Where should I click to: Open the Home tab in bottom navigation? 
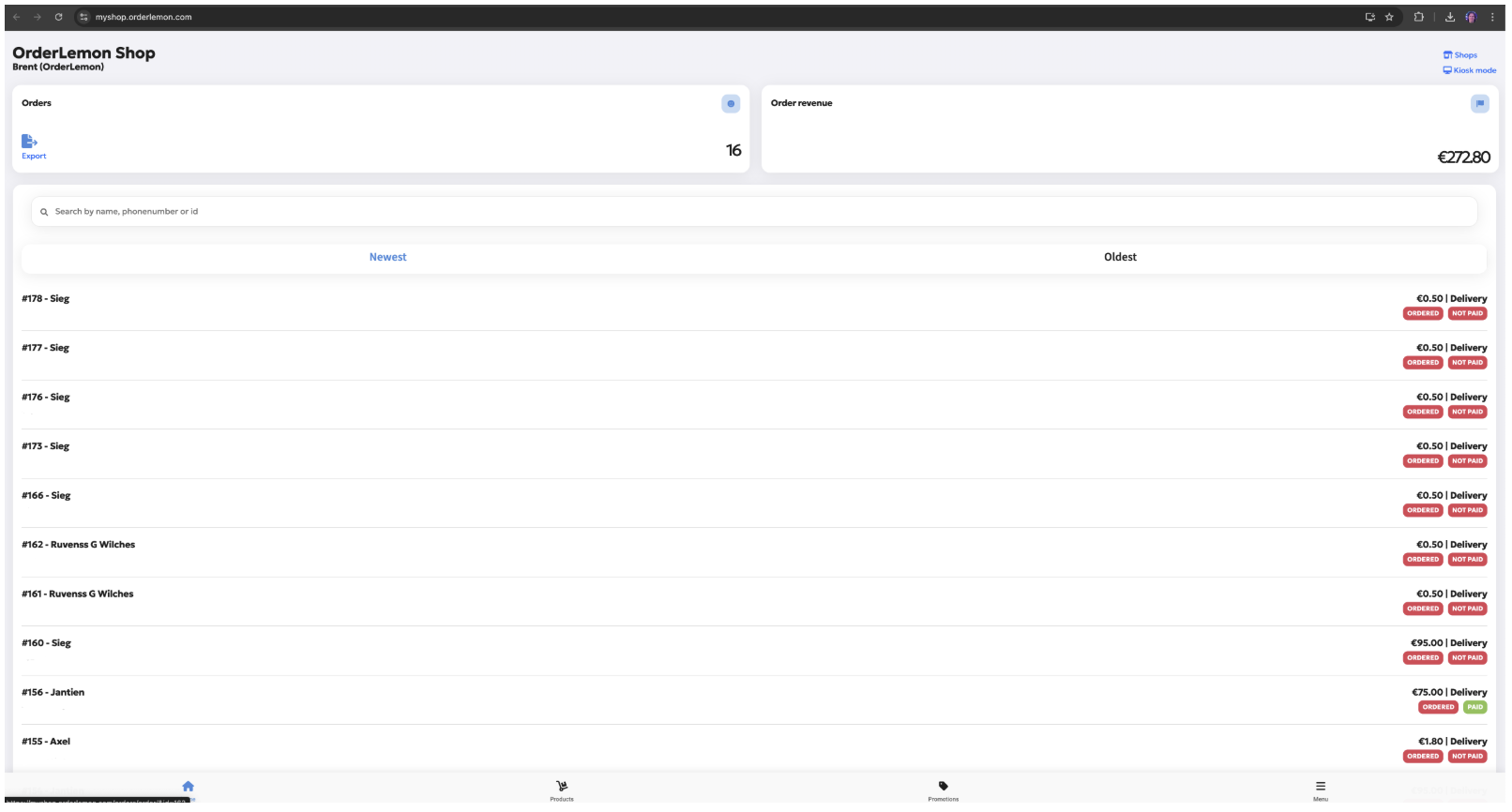pyautogui.click(x=188, y=788)
